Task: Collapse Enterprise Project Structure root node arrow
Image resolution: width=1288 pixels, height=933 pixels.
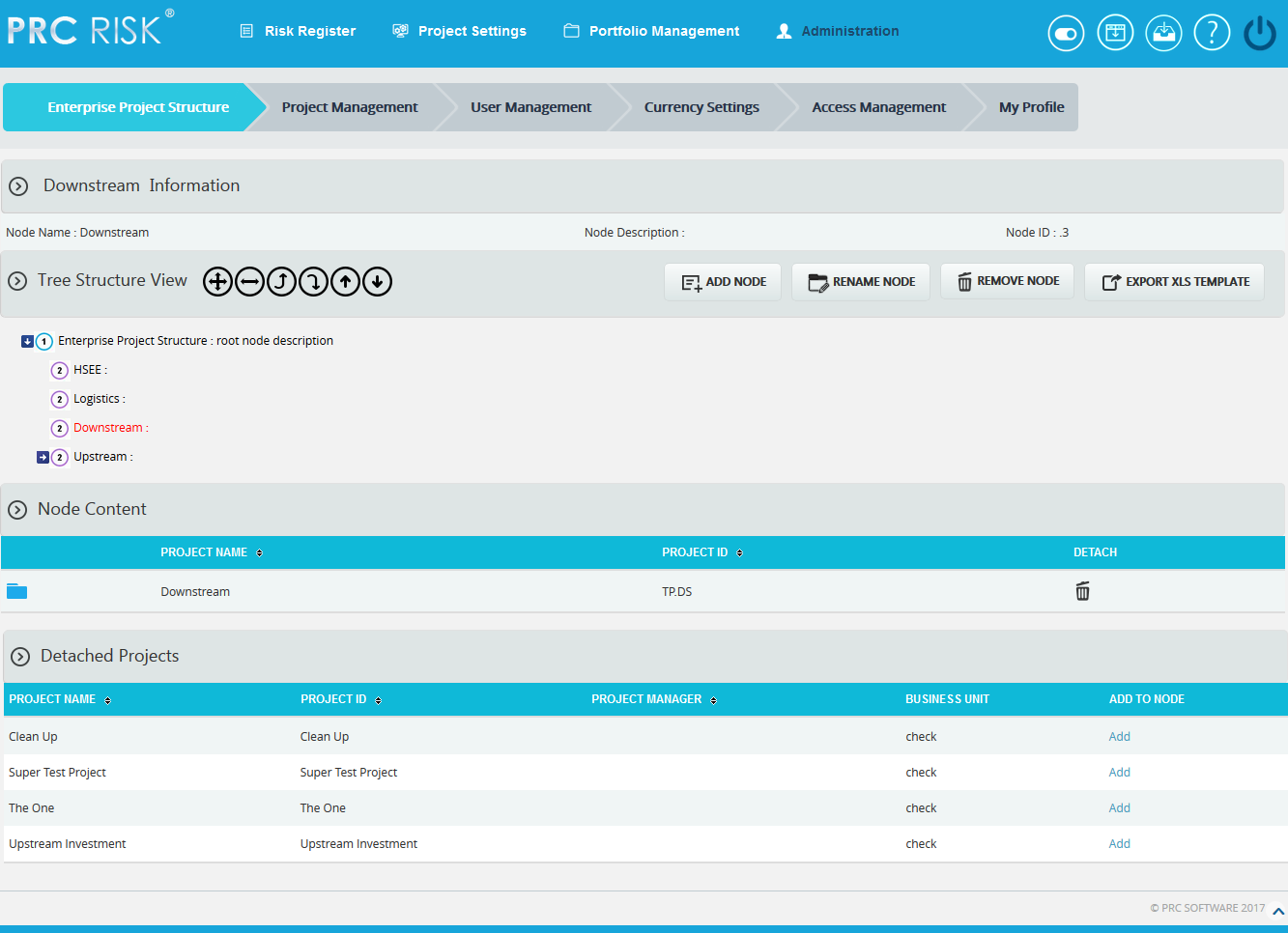Action: [27, 341]
